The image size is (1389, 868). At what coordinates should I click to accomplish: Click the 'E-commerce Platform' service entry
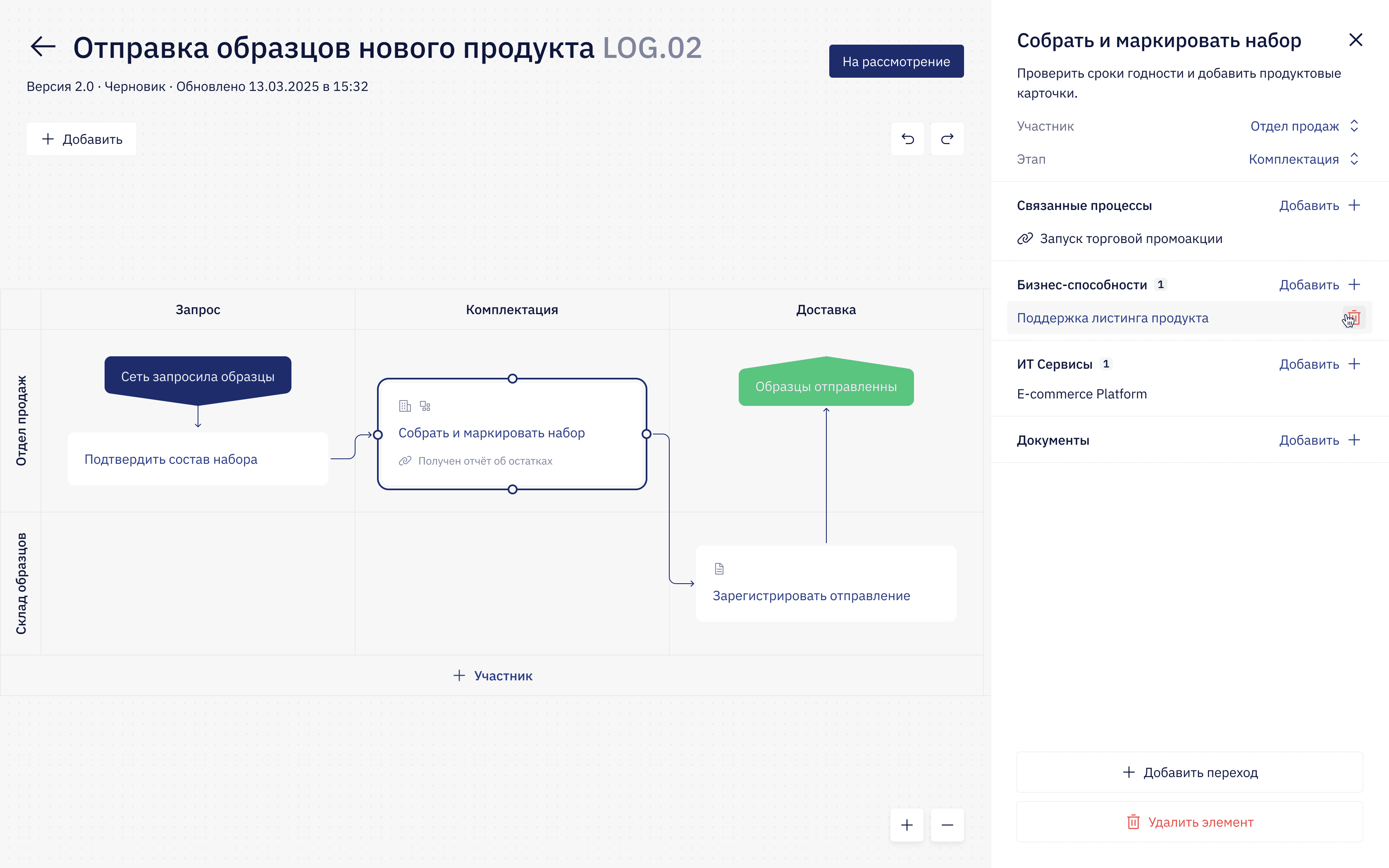[x=1081, y=394]
